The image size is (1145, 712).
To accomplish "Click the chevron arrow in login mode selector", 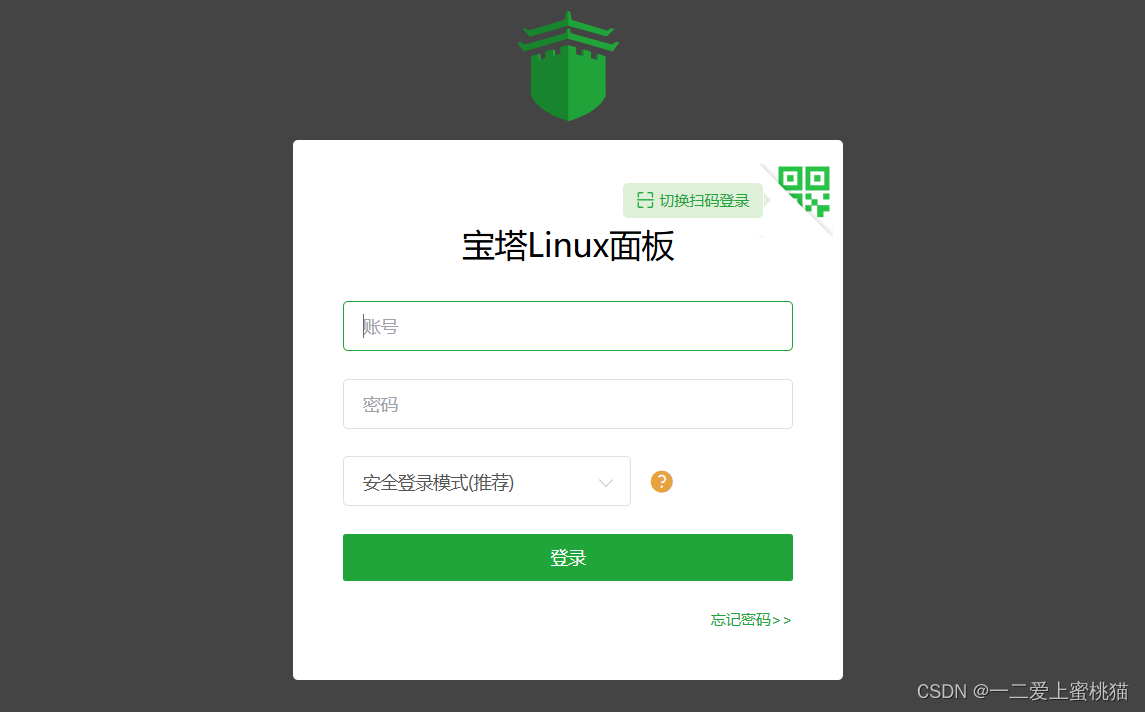I will coord(605,483).
